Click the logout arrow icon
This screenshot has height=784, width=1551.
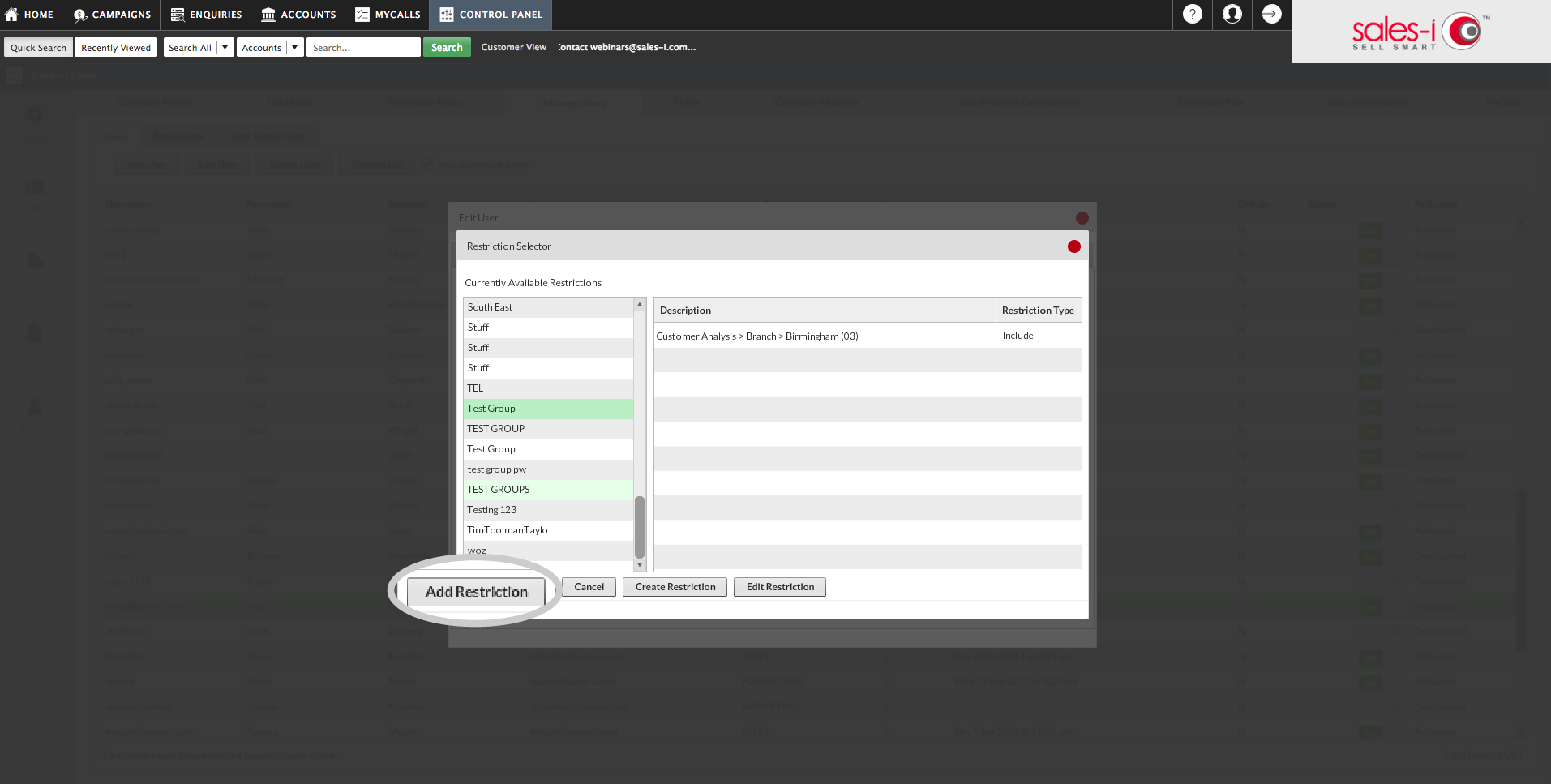pos(1271,15)
